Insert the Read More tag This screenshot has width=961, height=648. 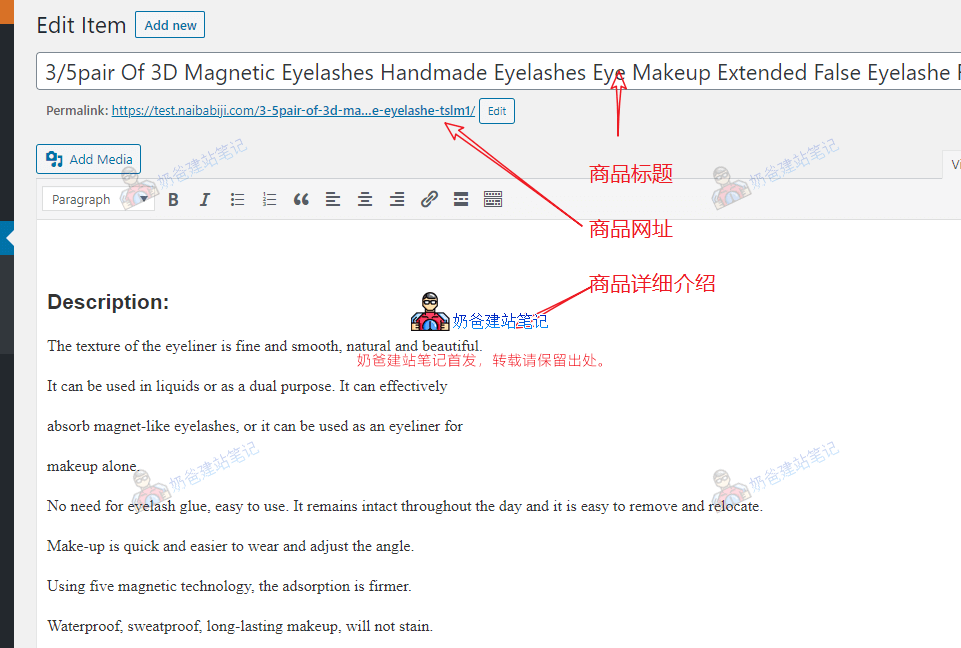(461, 200)
